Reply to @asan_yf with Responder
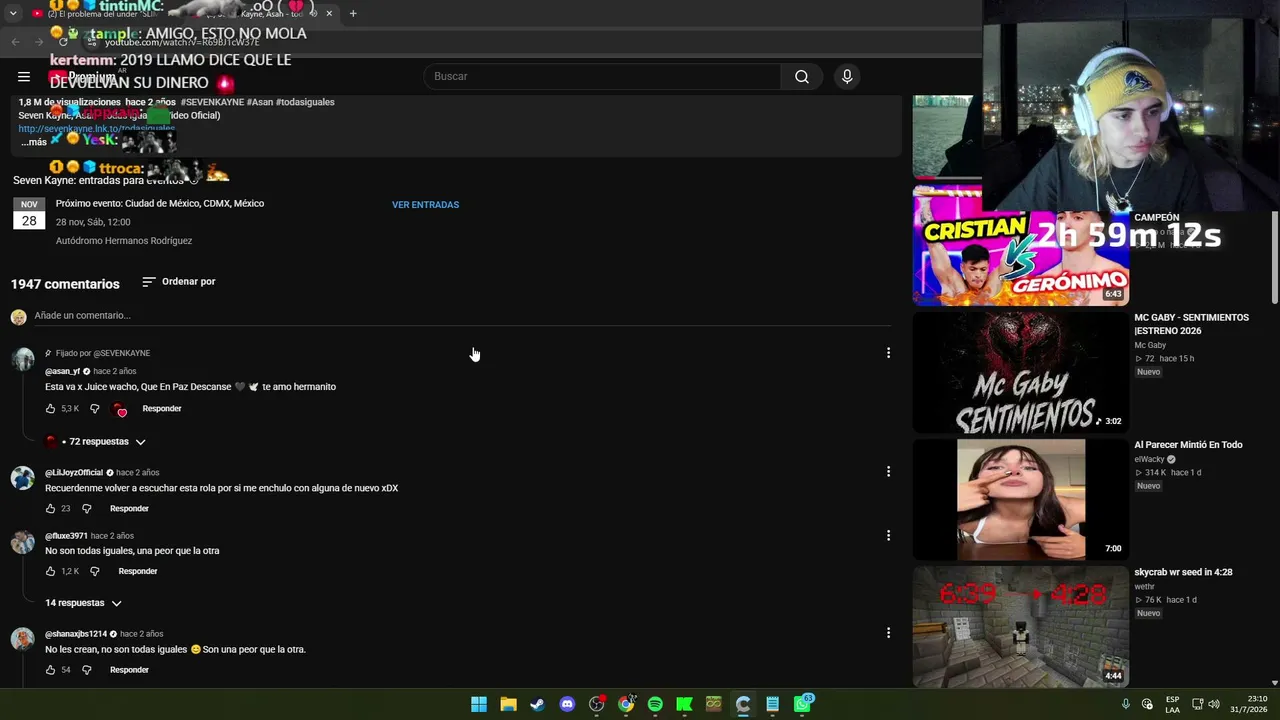The height and width of the screenshot is (720, 1280). (x=162, y=409)
